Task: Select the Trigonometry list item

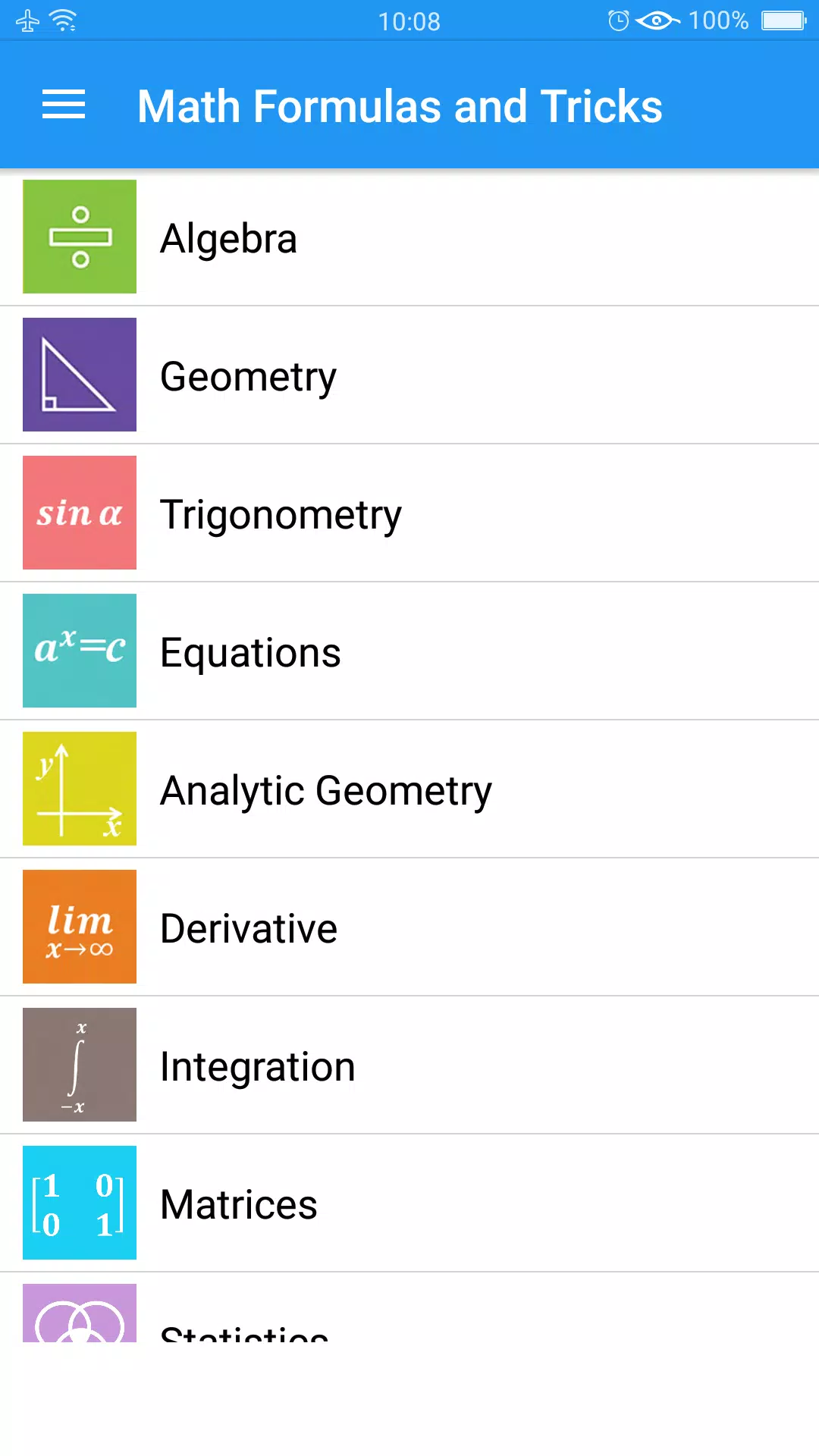Action: [409, 513]
